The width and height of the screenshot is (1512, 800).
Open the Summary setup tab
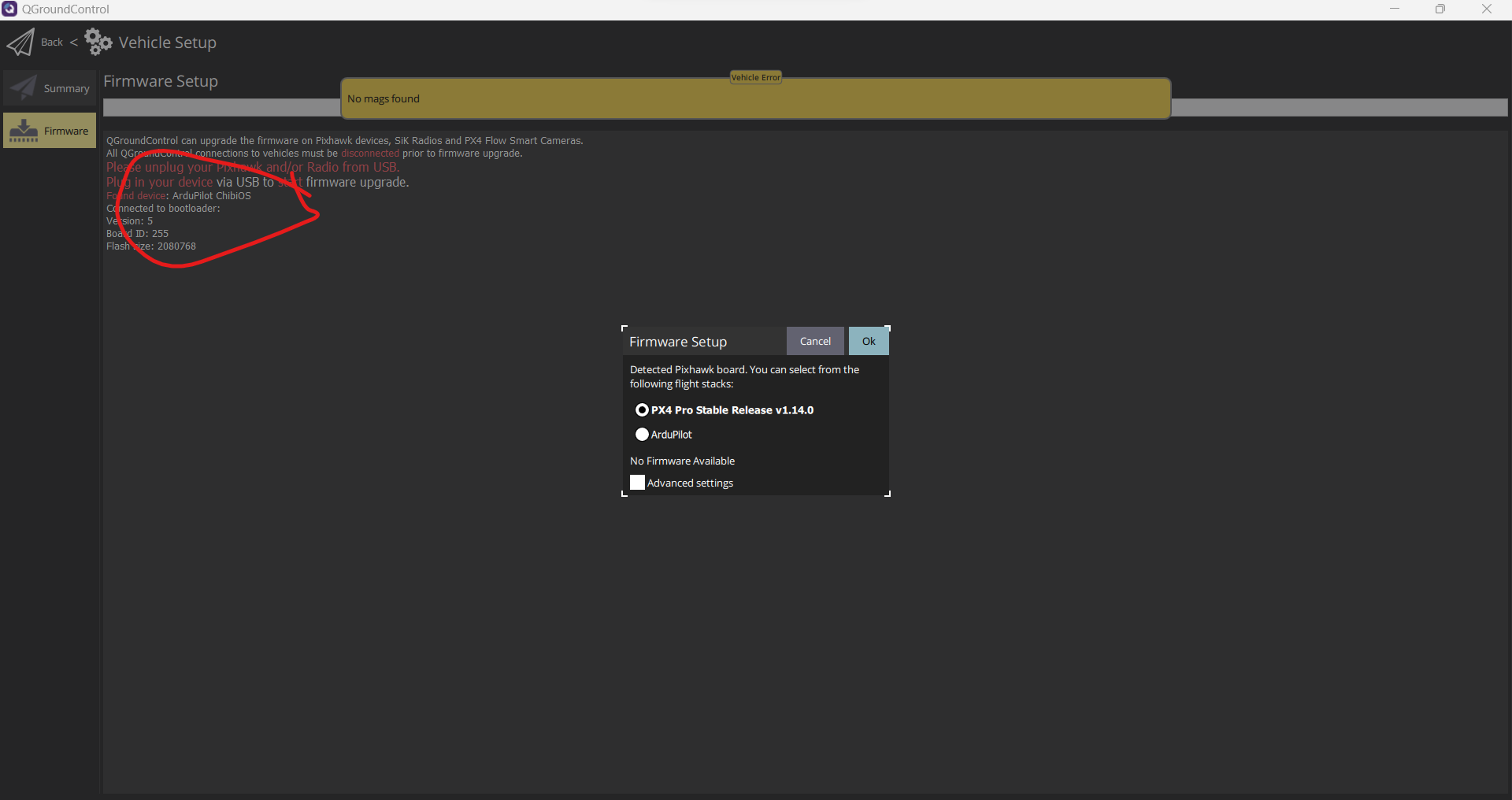click(50, 88)
